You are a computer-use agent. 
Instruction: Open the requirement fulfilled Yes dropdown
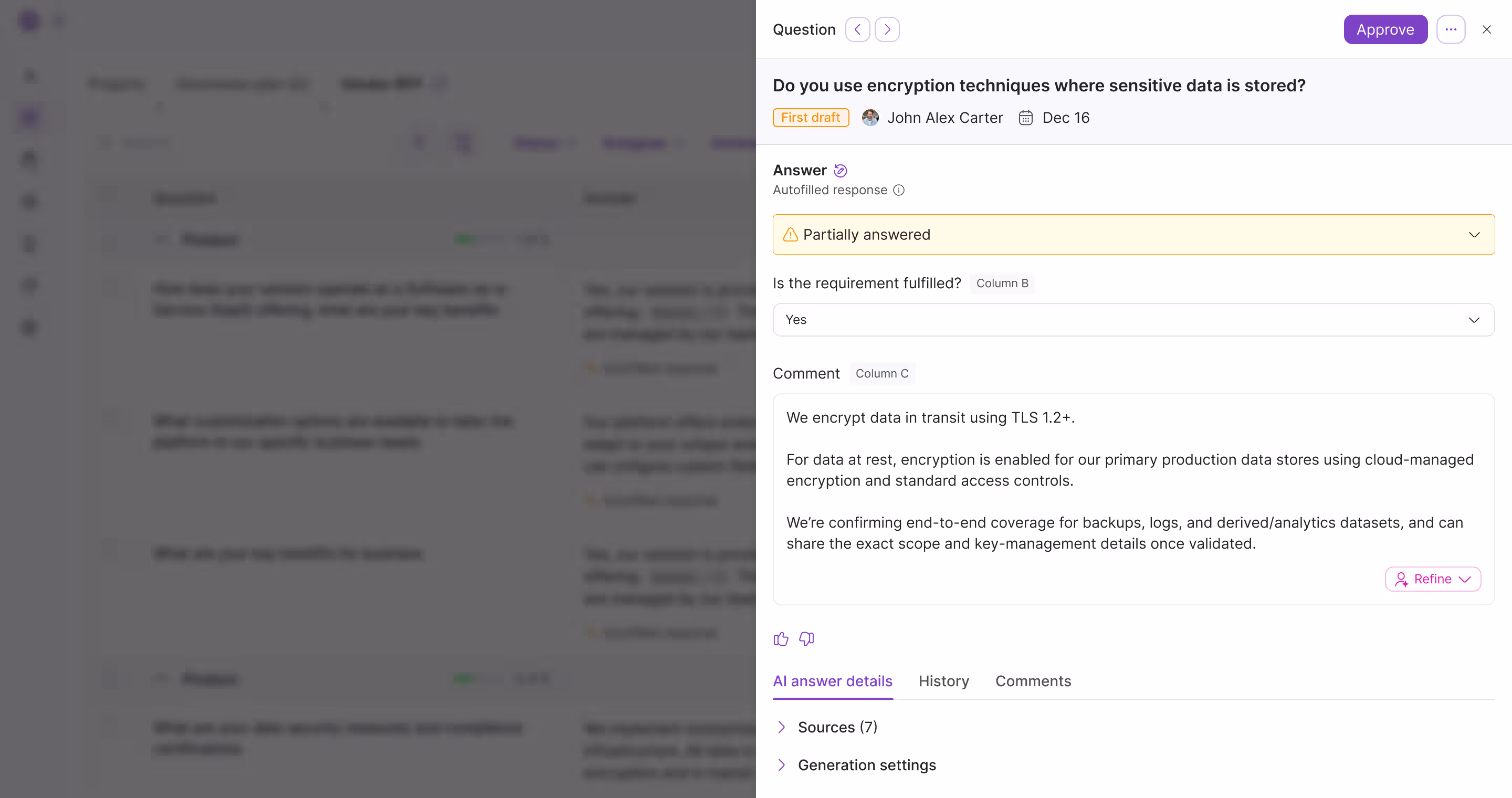1133,320
